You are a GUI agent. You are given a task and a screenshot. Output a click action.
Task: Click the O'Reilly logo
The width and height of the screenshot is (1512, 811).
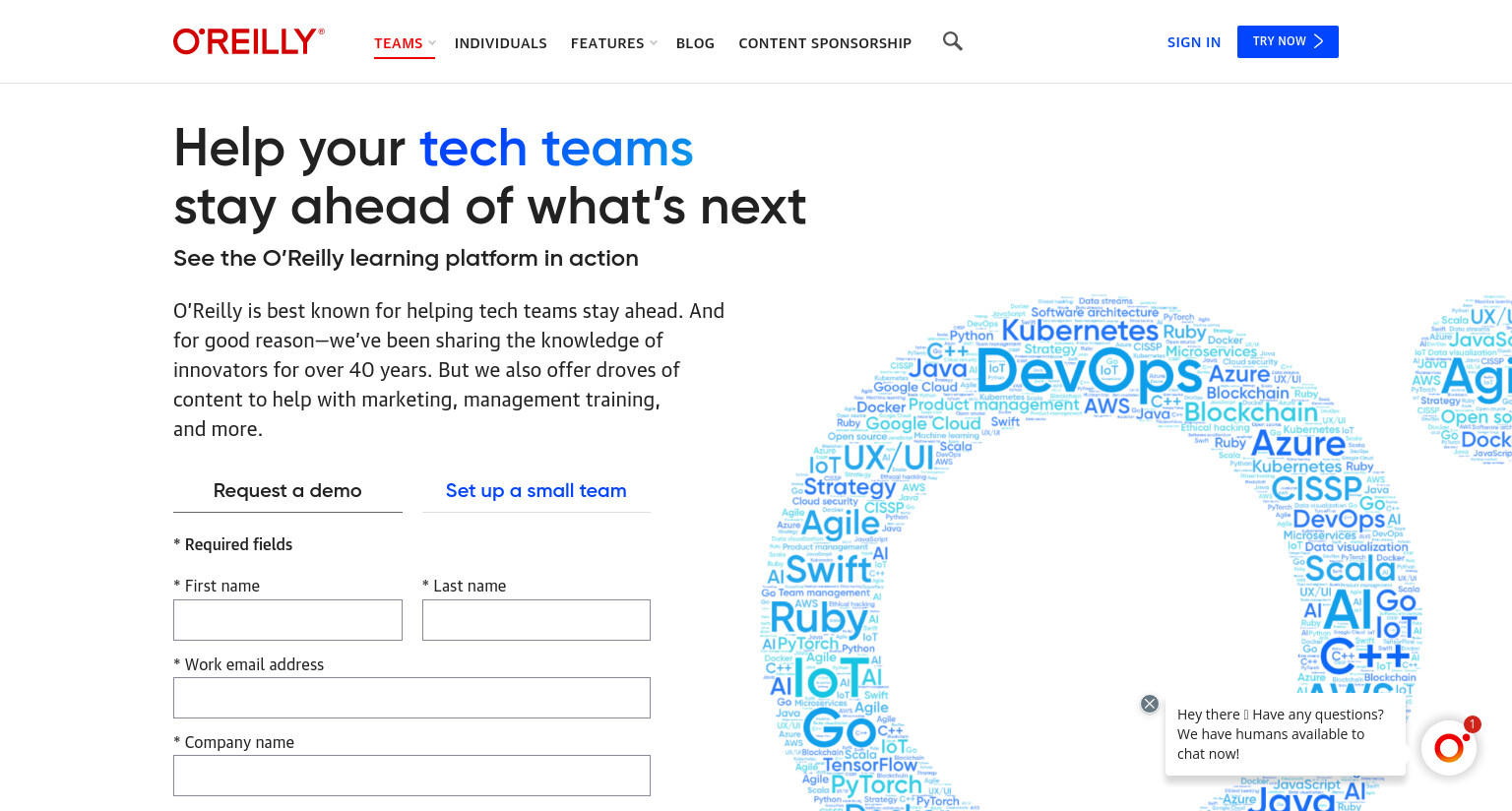pyautogui.click(x=248, y=41)
